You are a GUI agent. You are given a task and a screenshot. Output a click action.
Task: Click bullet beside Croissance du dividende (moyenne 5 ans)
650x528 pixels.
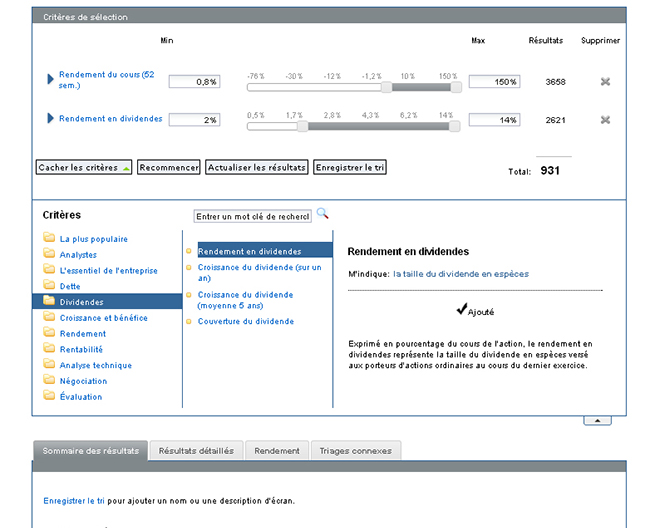[189, 295]
